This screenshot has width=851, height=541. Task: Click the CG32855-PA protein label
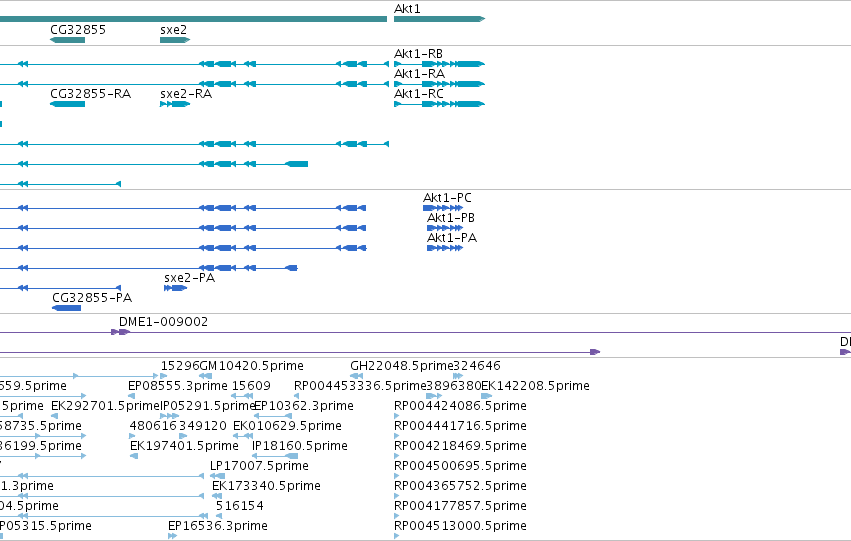[x=92, y=298]
